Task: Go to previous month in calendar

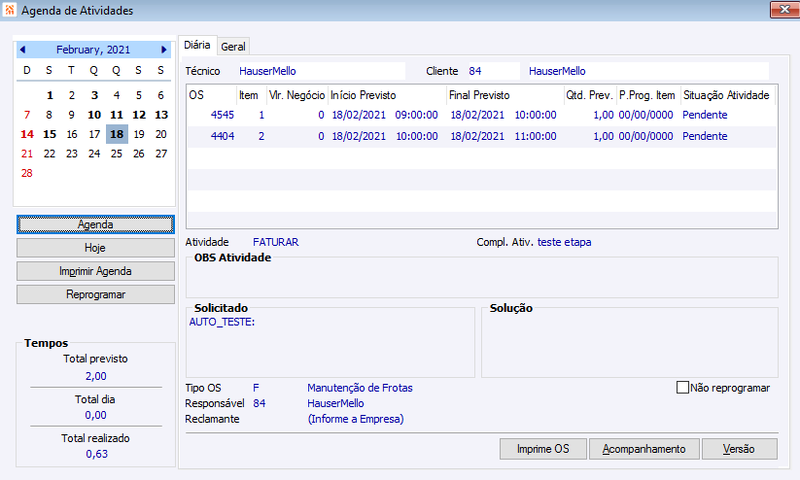Action: [22, 49]
